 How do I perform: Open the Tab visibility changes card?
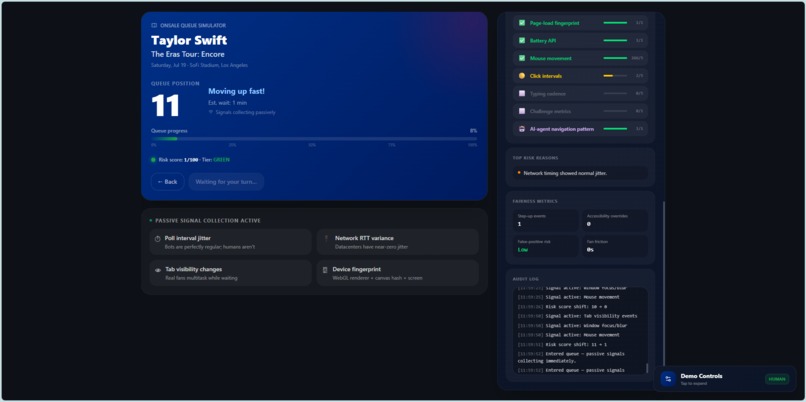[230, 273]
